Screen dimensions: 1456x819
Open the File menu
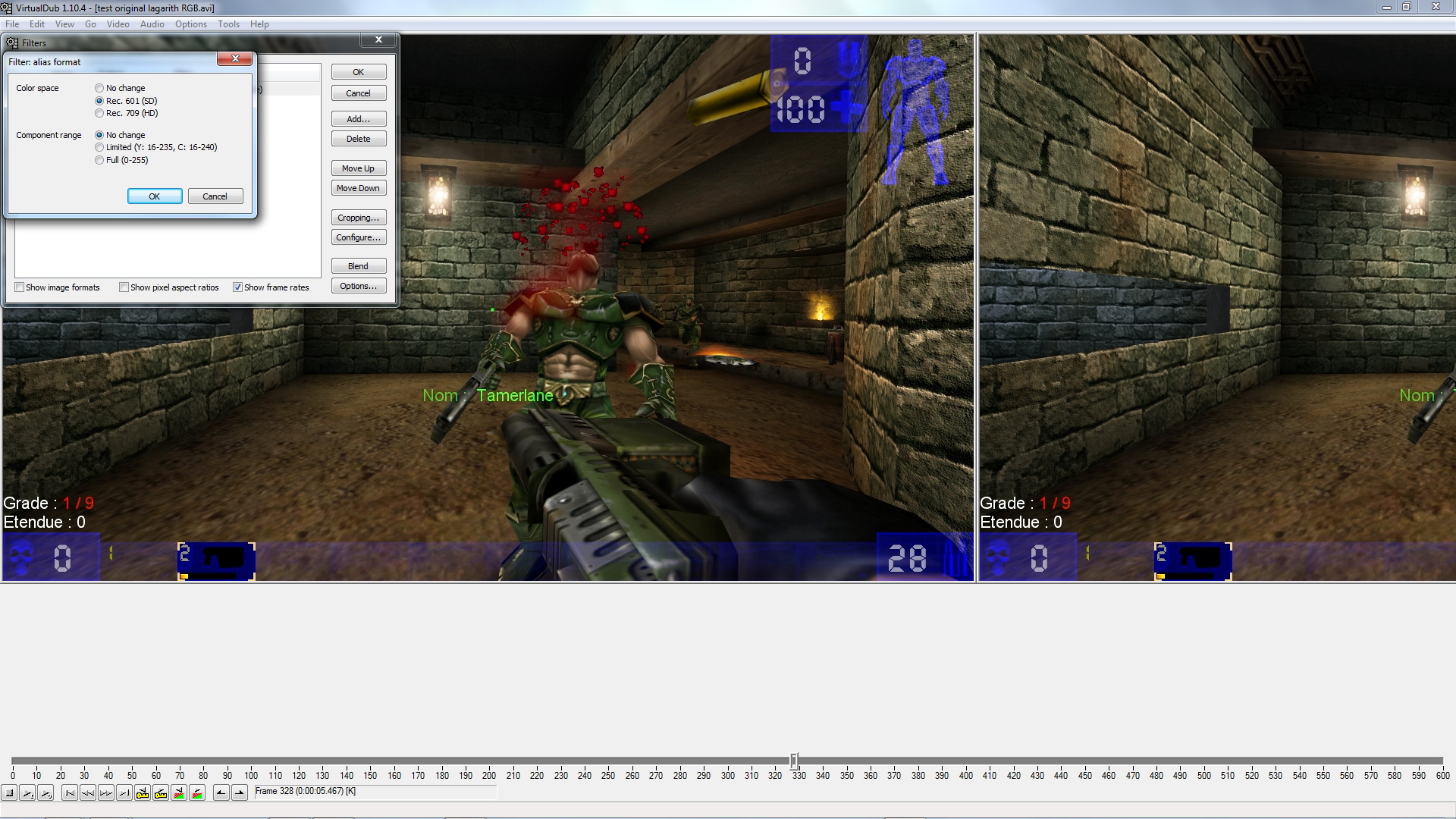12,24
